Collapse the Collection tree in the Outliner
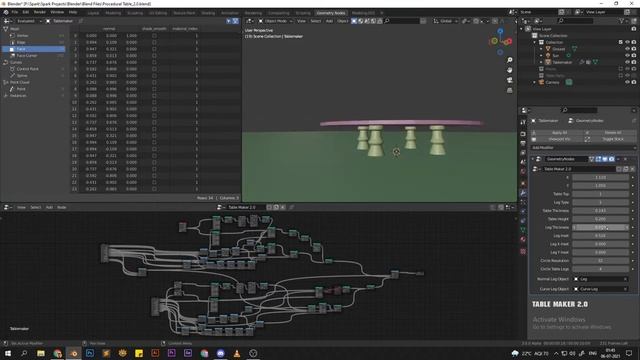640x360 pixels. pos(535,42)
